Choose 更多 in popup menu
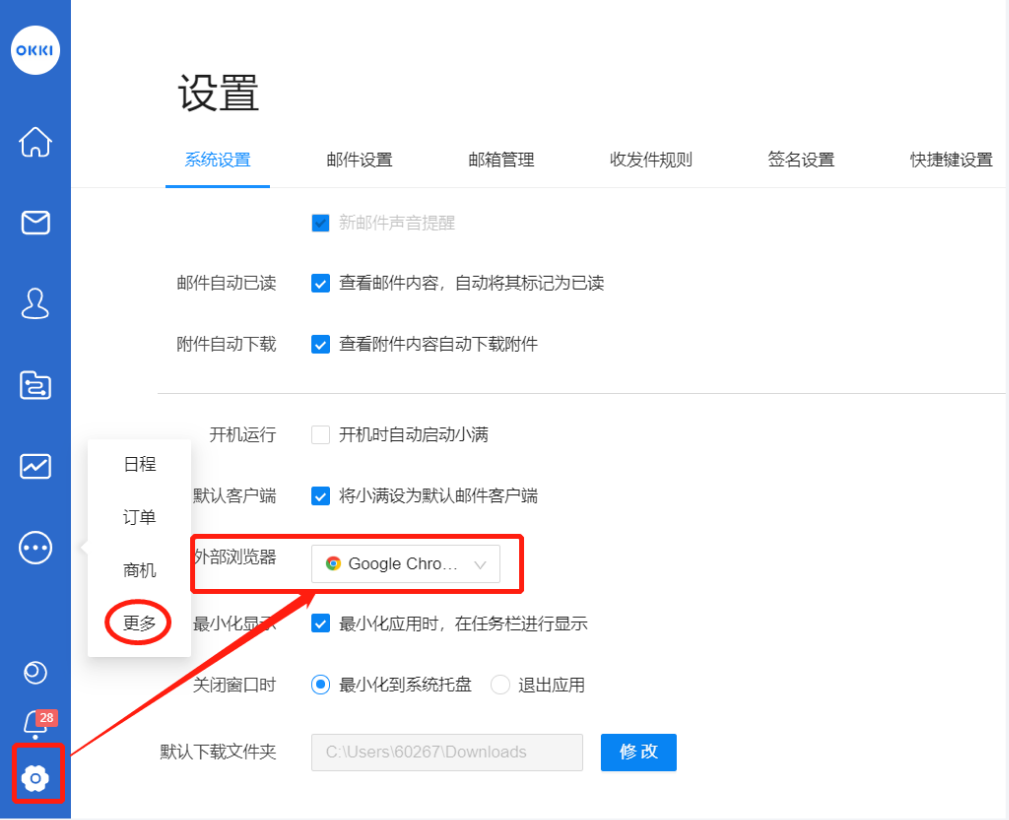The image size is (1009, 820). [140, 623]
